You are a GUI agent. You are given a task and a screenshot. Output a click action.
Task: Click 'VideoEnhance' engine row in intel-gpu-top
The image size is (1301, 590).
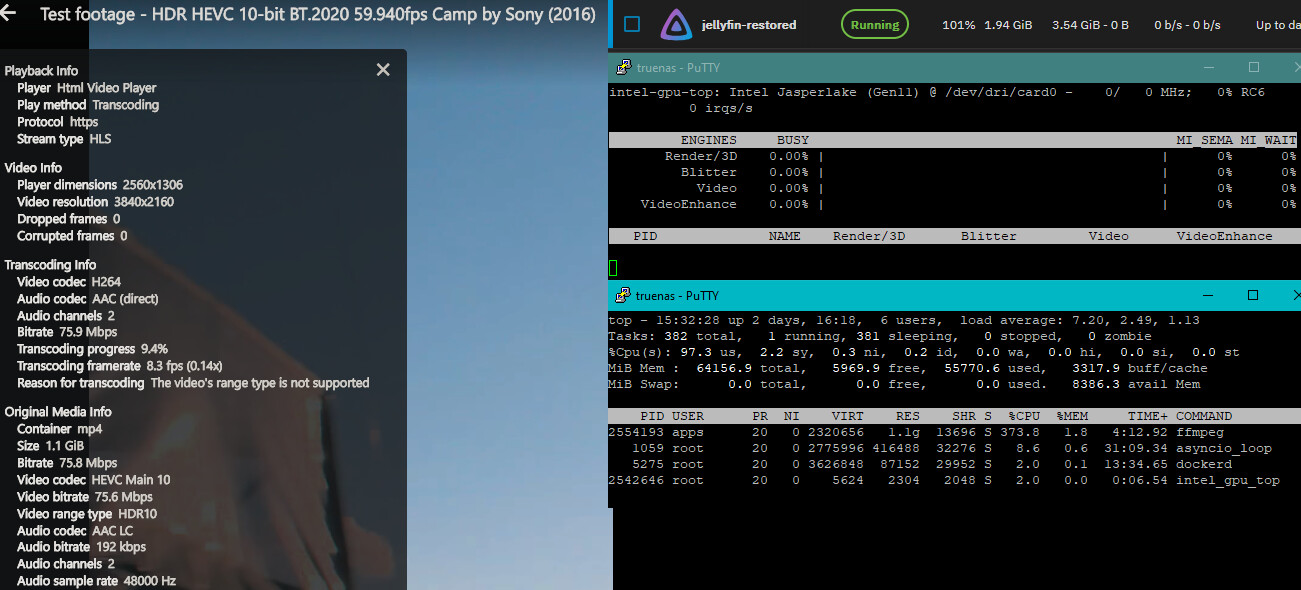click(x=952, y=204)
